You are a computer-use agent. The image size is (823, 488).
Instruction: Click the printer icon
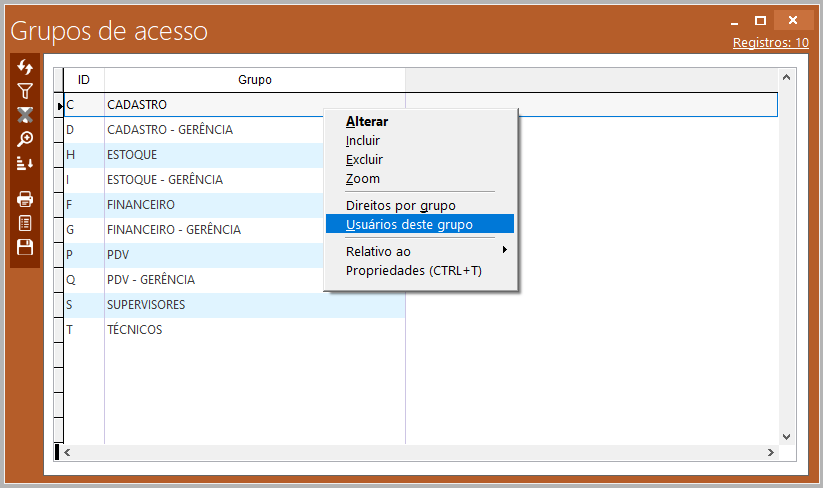coord(26,199)
